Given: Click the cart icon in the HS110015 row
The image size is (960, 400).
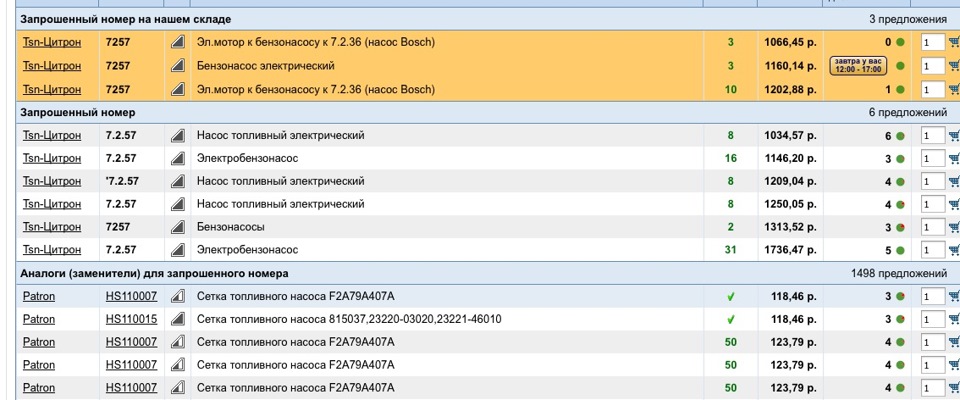Looking at the screenshot, I should (953, 319).
